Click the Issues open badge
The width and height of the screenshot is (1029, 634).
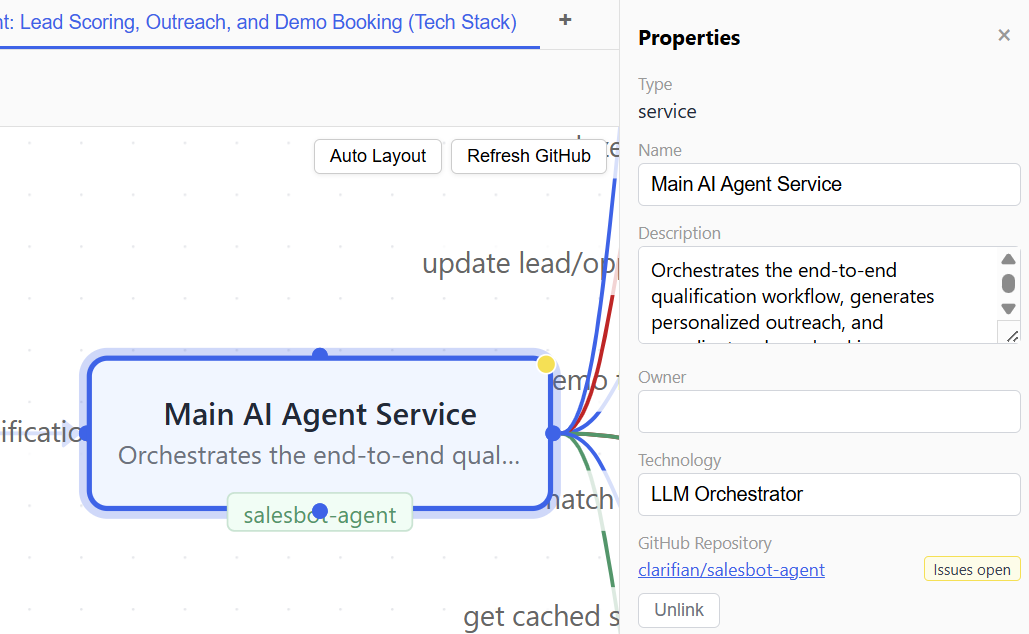(971, 568)
